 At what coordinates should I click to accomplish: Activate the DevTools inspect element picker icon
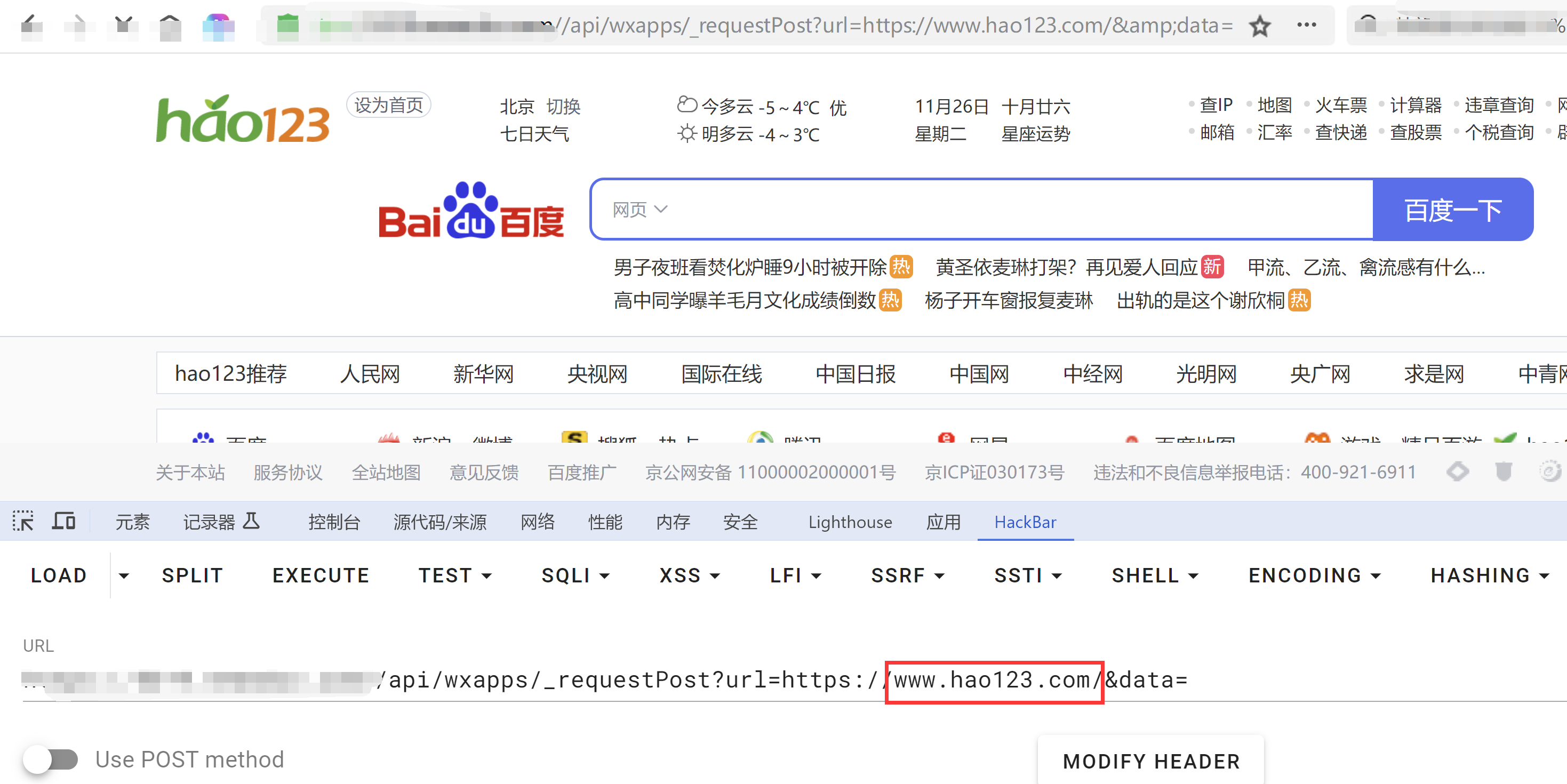click(x=23, y=521)
